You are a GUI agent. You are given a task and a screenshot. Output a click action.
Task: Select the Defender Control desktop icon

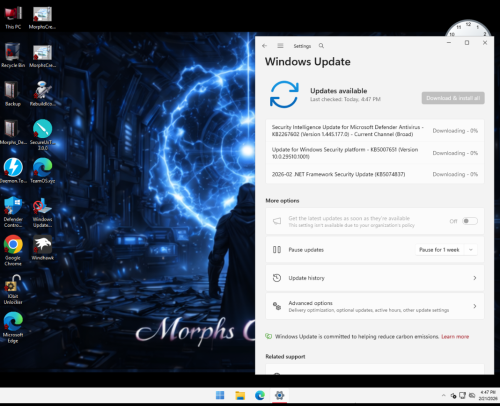pos(13,212)
